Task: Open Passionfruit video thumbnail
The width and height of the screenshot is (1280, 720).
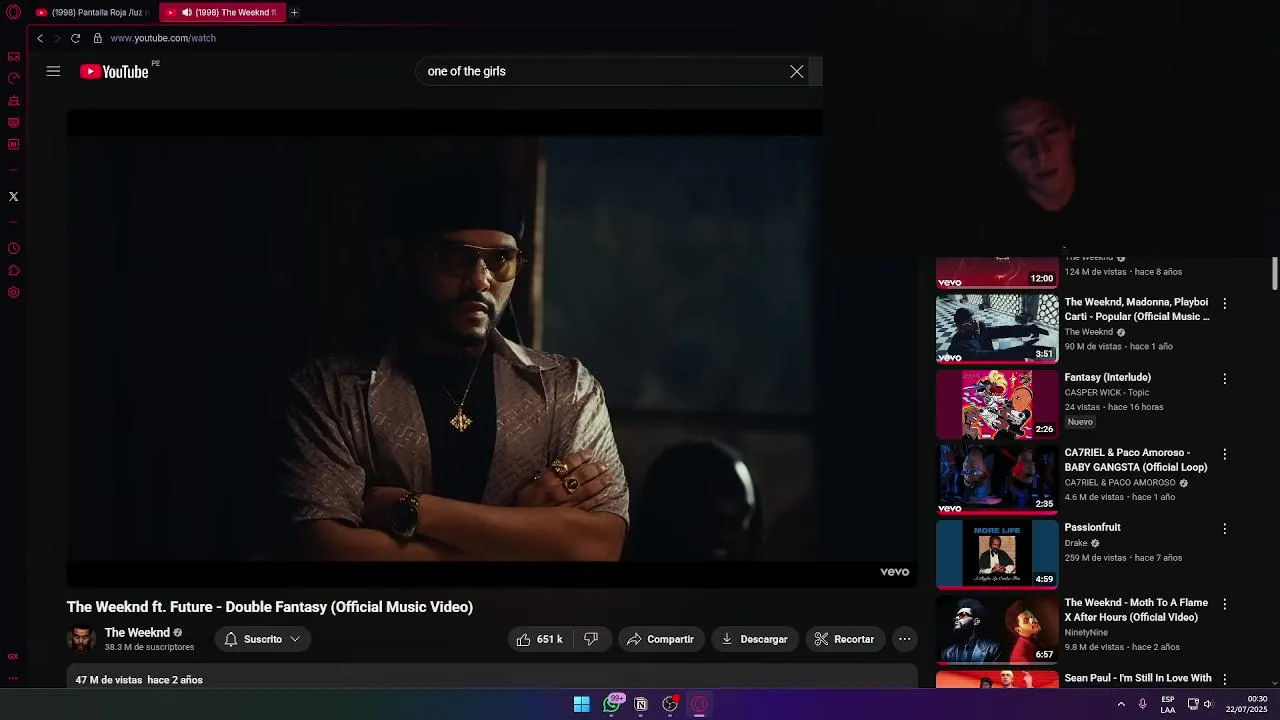Action: click(x=997, y=554)
